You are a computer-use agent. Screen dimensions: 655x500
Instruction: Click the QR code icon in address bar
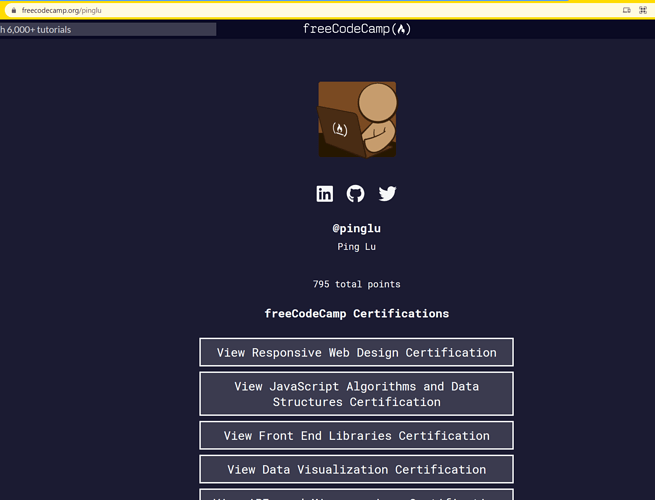[643, 10]
